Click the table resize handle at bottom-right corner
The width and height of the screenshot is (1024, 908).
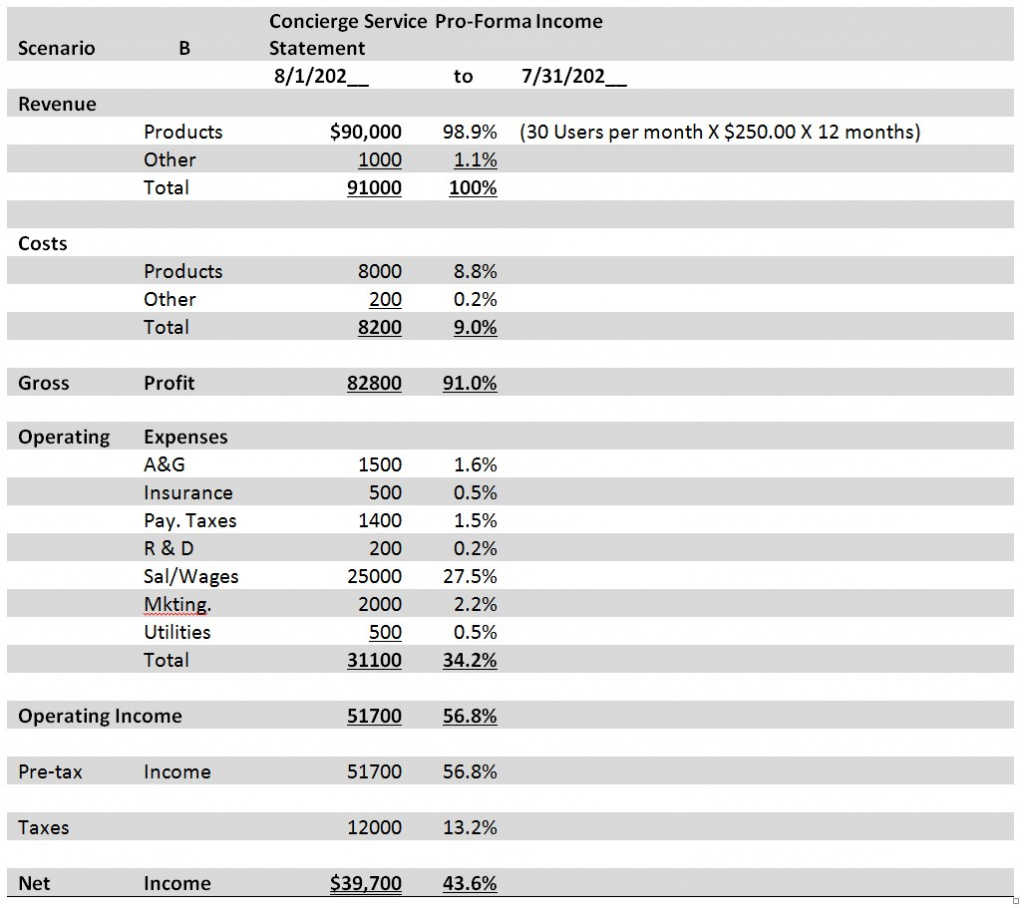coord(1017,900)
